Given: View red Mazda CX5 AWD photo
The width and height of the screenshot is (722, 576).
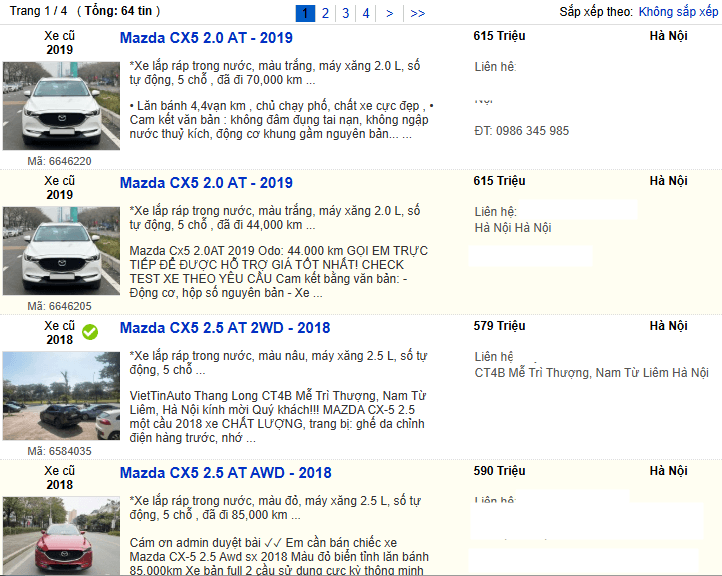Looking at the screenshot, I should (61, 535).
